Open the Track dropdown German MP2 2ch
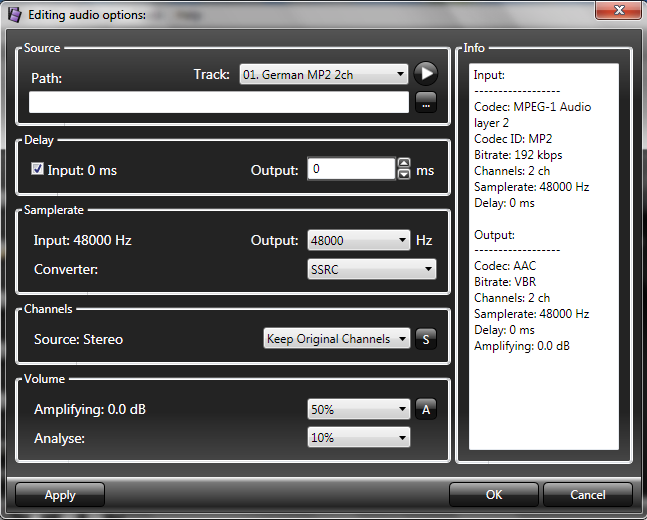Image resolution: width=647 pixels, height=520 pixels. coord(324,74)
